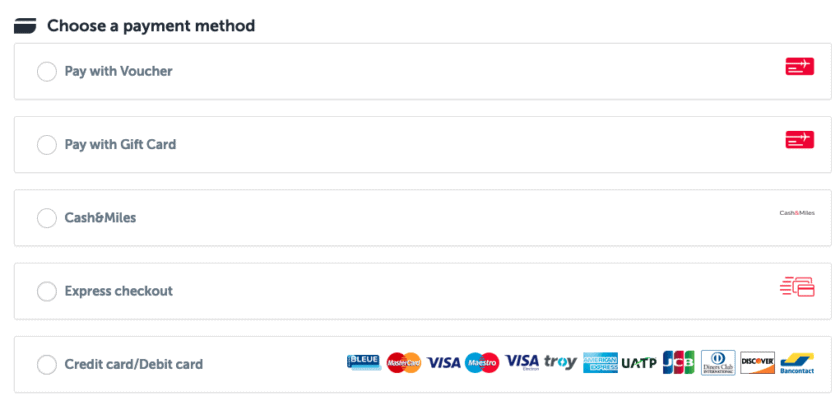840x401 pixels.
Task: Click the red voucher ticket icon
Action: click(x=799, y=67)
